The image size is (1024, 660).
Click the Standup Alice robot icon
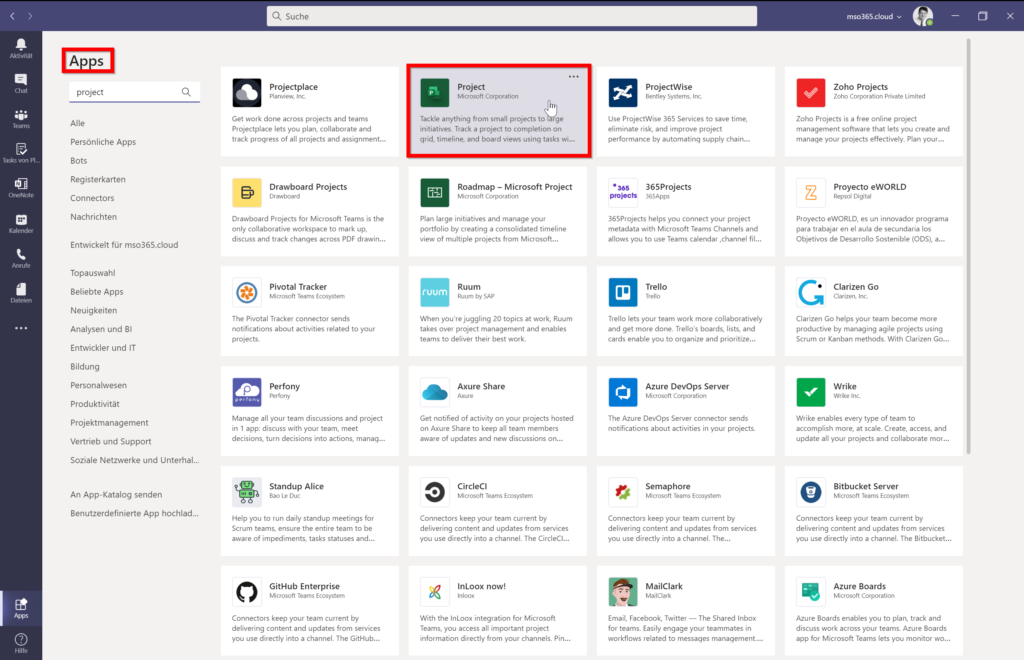pos(246,492)
